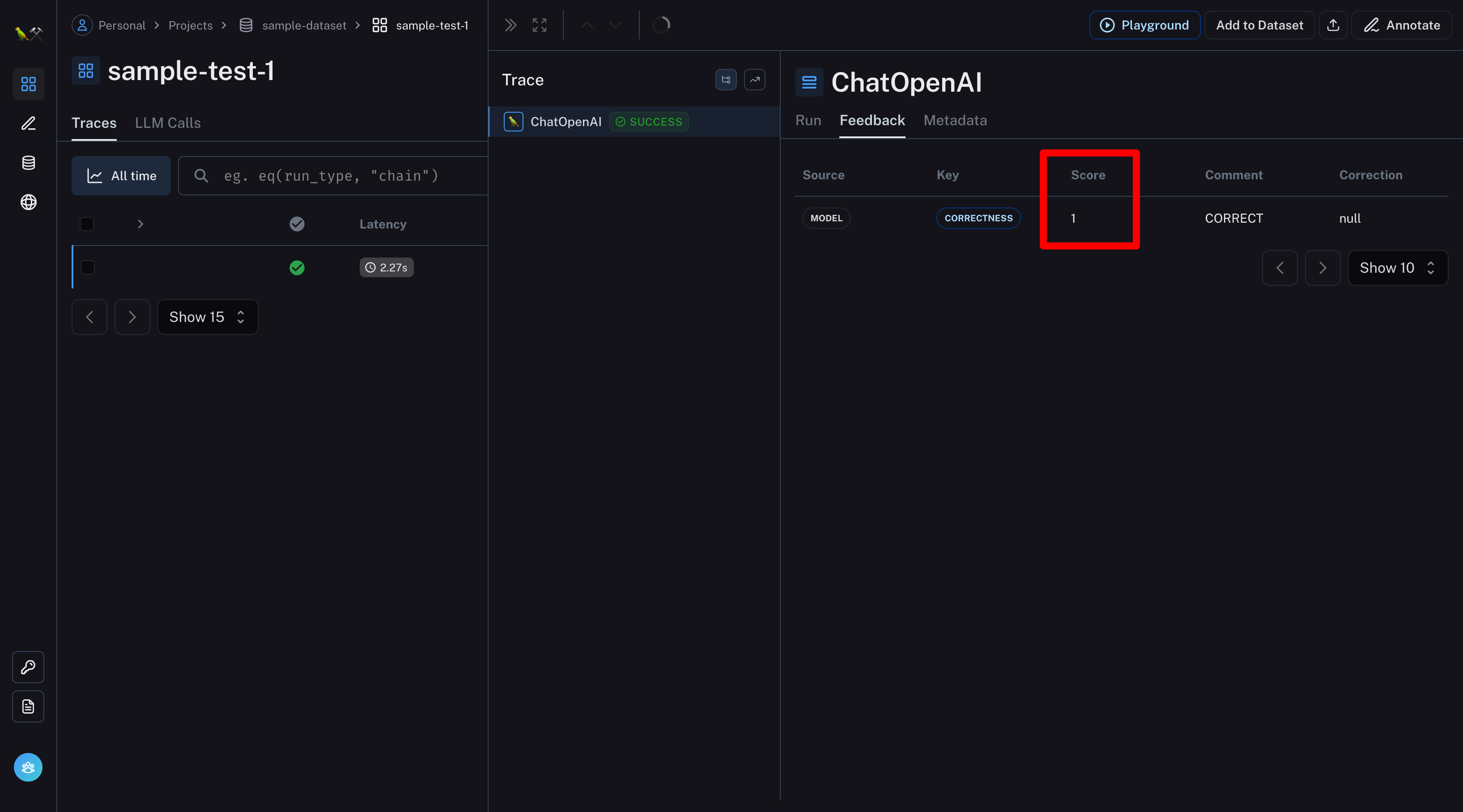Click the search magnifier icon
Screen dimensions: 1463x812
click(x=201, y=175)
